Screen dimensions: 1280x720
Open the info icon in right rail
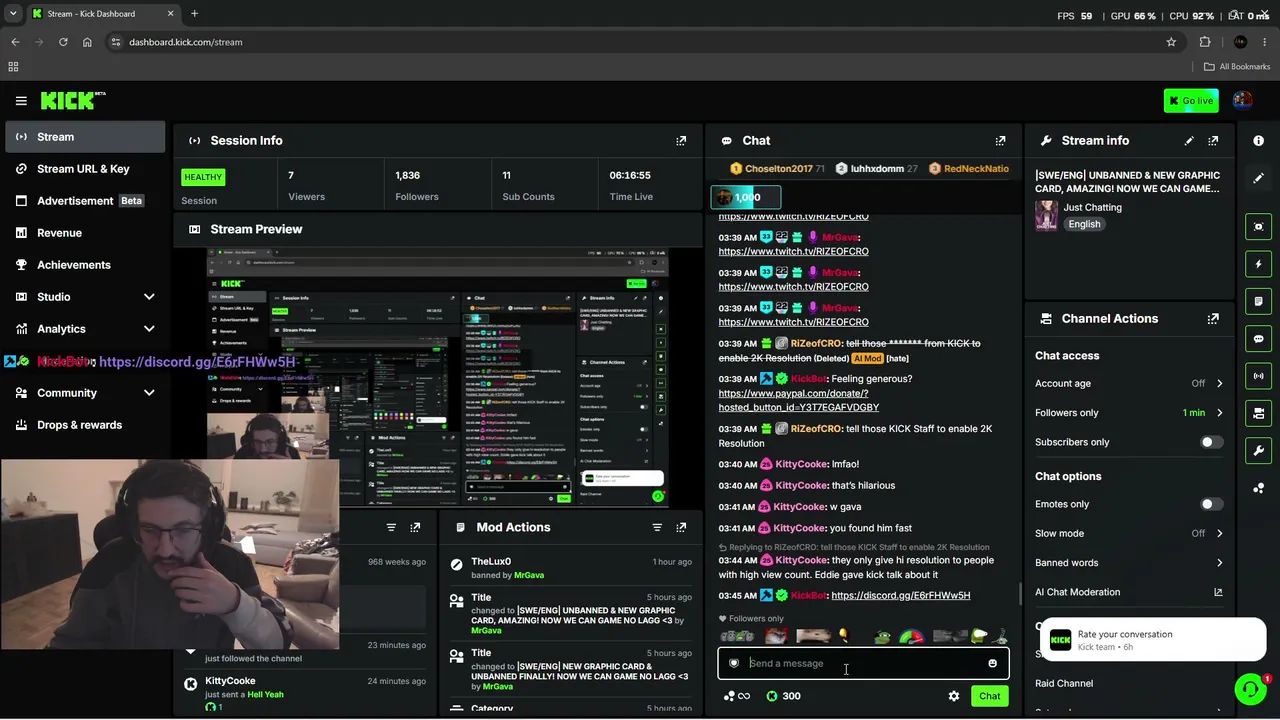pyautogui.click(x=1259, y=141)
